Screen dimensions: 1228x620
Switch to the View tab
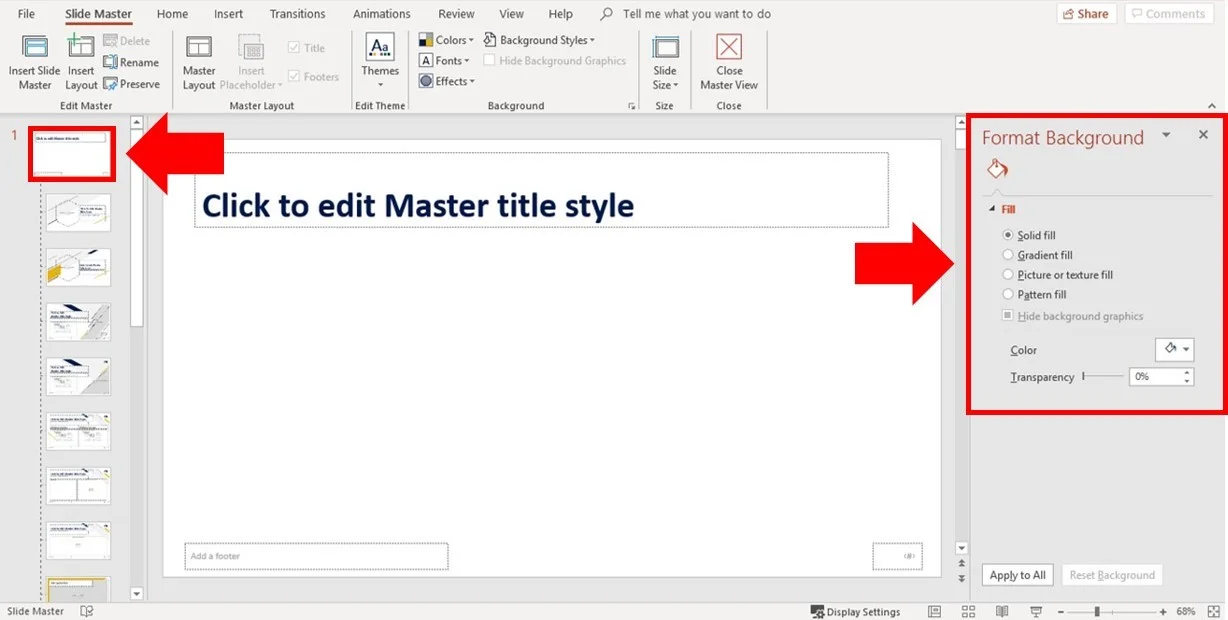511,14
